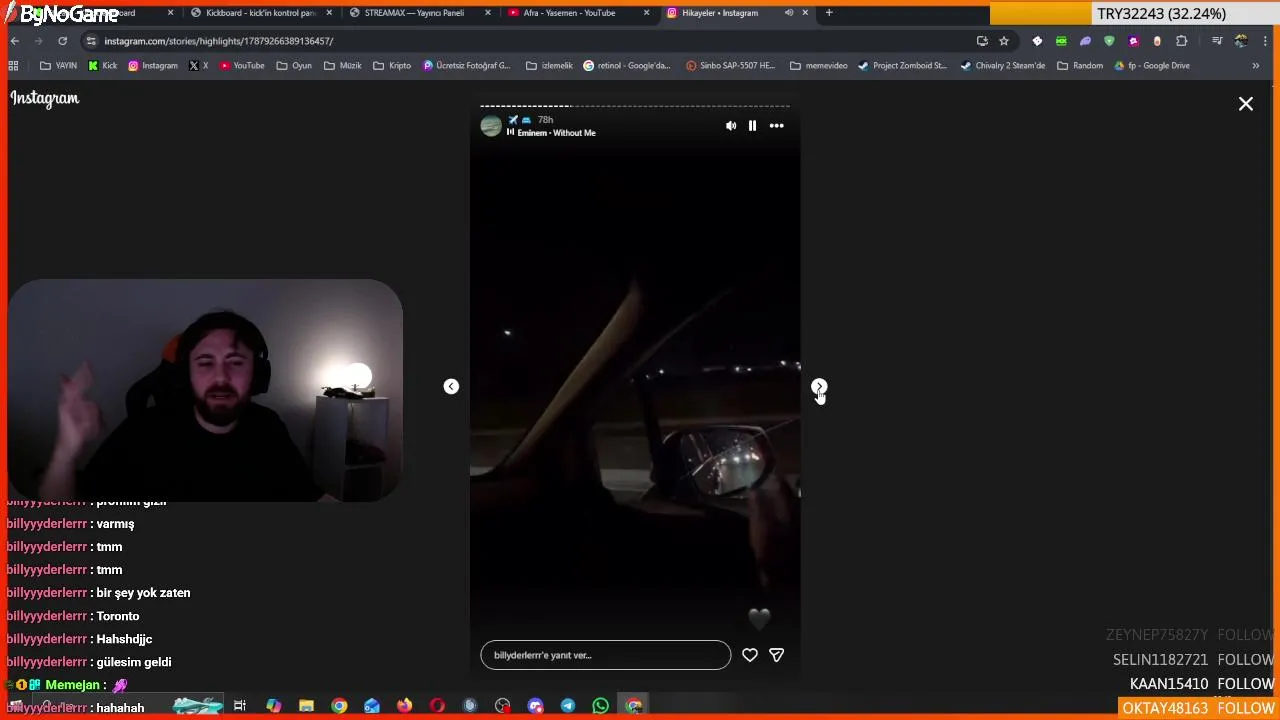The width and height of the screenshot is (1280, 720).
Task: Open the Chivalry 2 Steam'de bookmark
Action: 1003,66
